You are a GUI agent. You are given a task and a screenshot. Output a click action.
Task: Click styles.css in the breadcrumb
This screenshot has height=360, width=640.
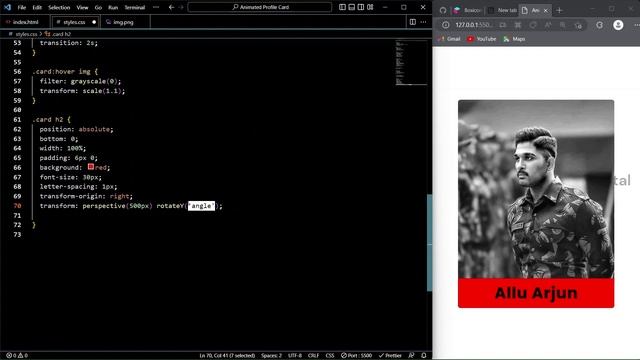26,34
